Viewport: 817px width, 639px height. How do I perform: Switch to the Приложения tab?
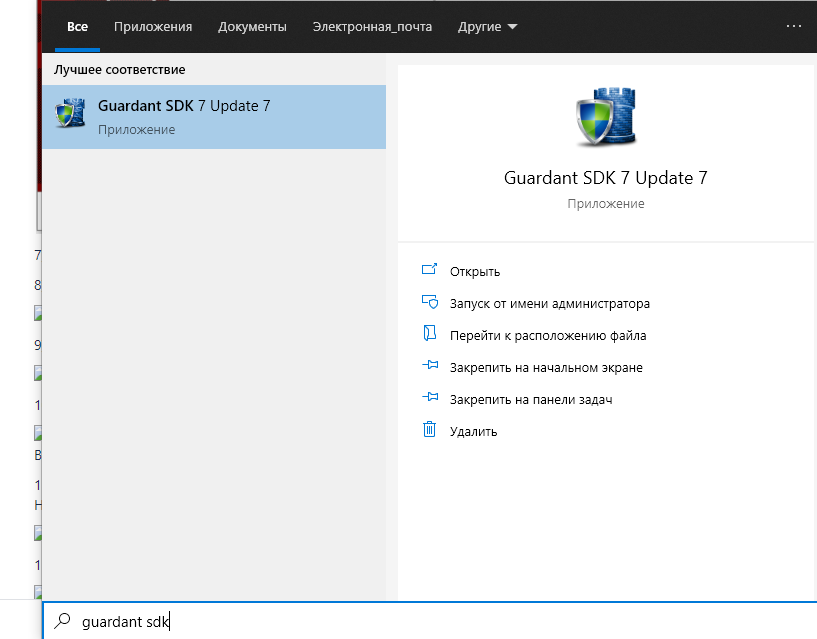point(153,27)
